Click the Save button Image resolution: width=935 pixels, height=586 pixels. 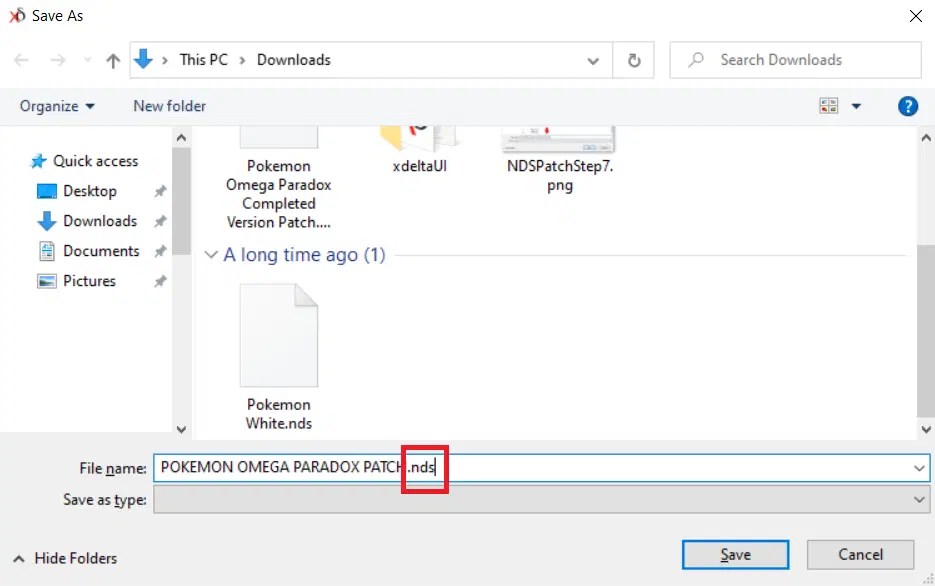tap(735, 554)
